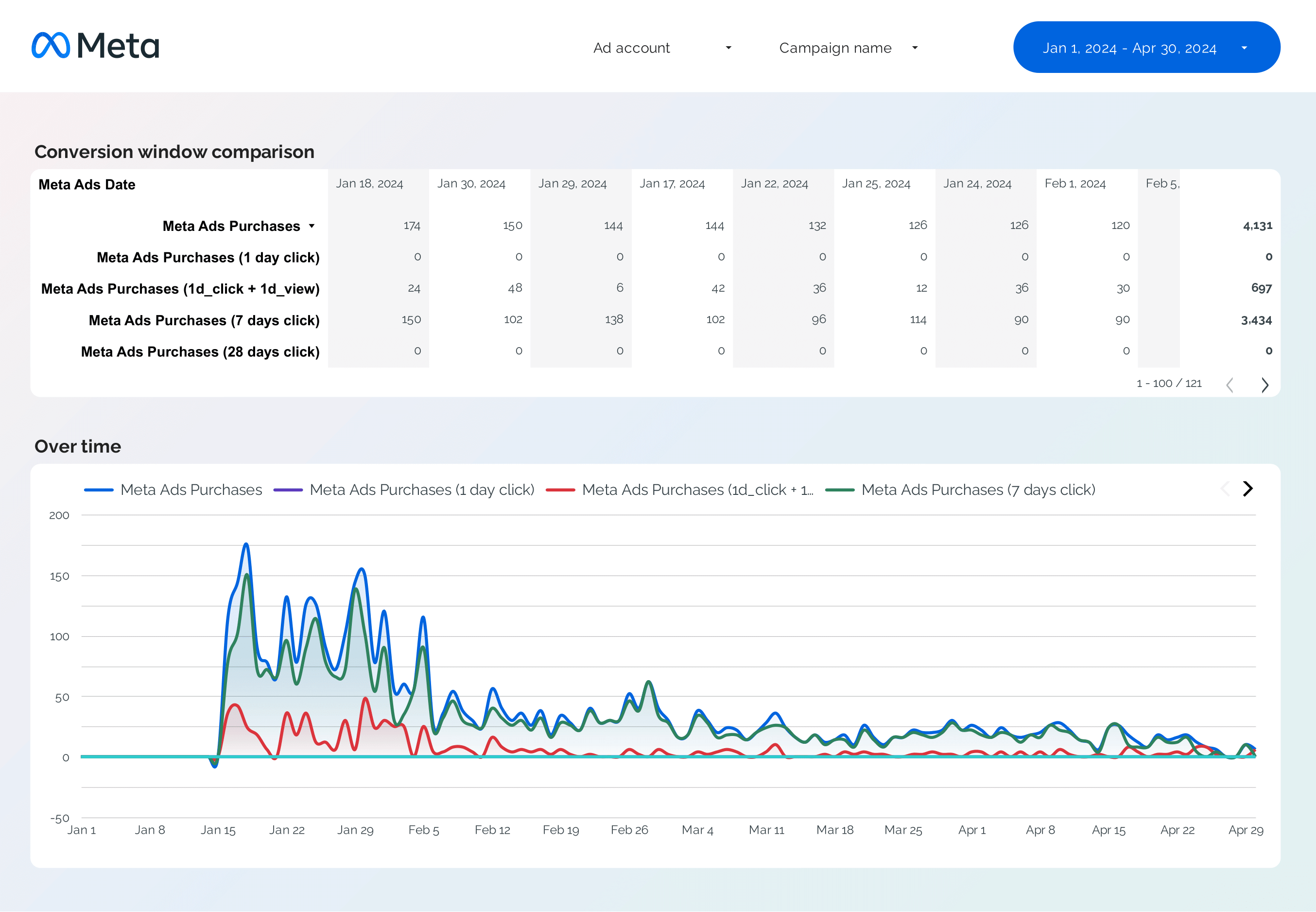Select the Jan 18, 2024 column header
This screenshot has height=912, width=1316.
[x=369, y=183]
